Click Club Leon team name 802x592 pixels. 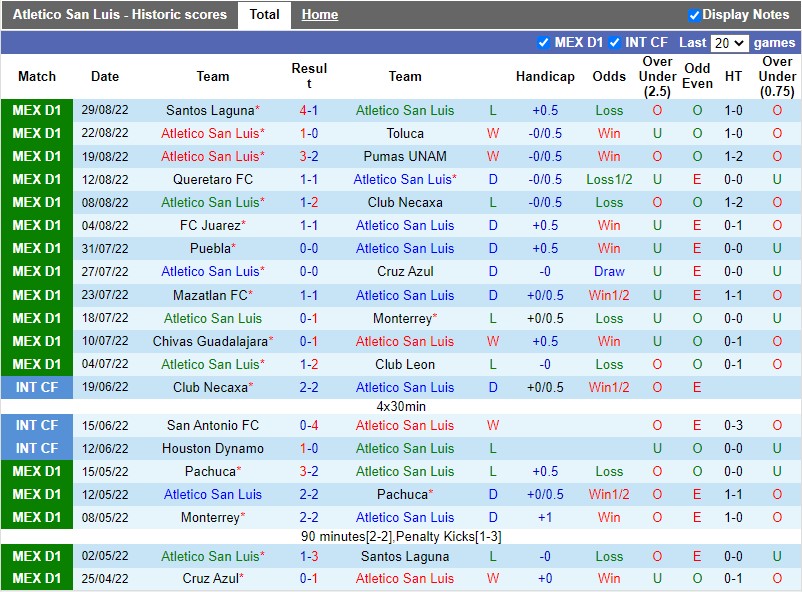coord(405,365)
